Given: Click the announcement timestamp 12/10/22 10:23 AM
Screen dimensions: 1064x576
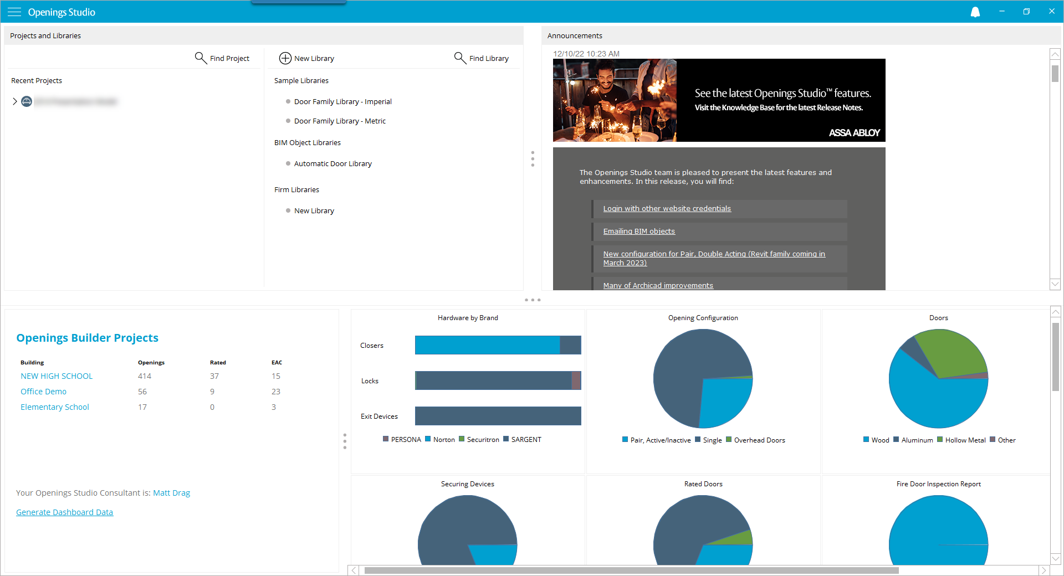Looking at the screenshot, I should coord(586,54).
